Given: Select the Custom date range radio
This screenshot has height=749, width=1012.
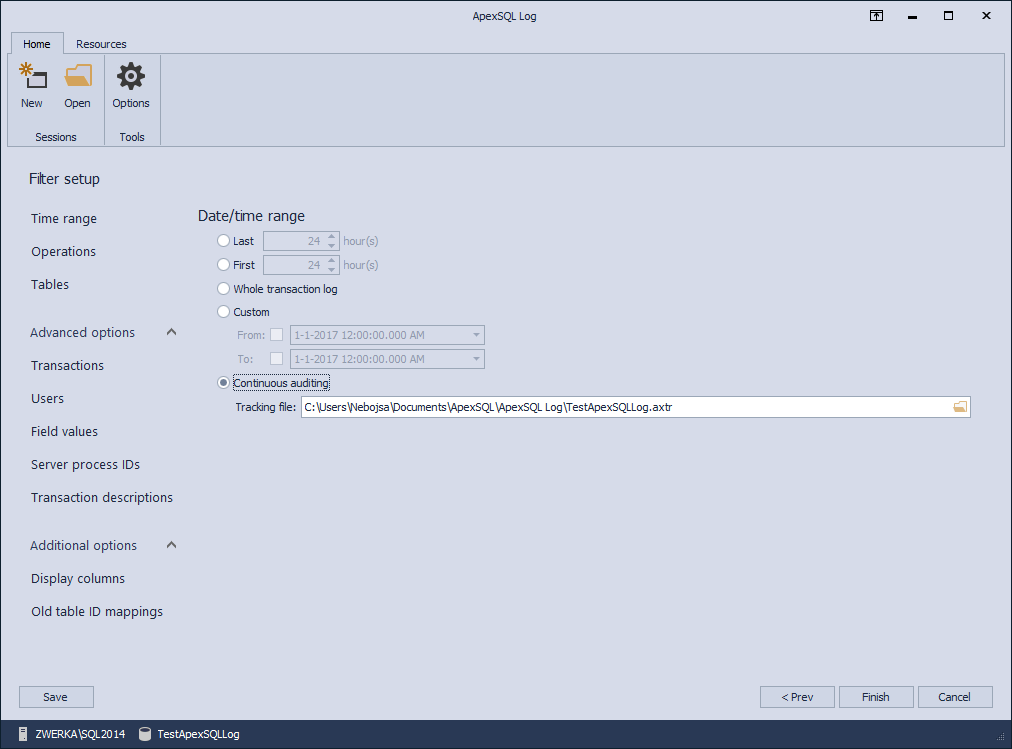Looking at the screenshot, I should 223,312.
